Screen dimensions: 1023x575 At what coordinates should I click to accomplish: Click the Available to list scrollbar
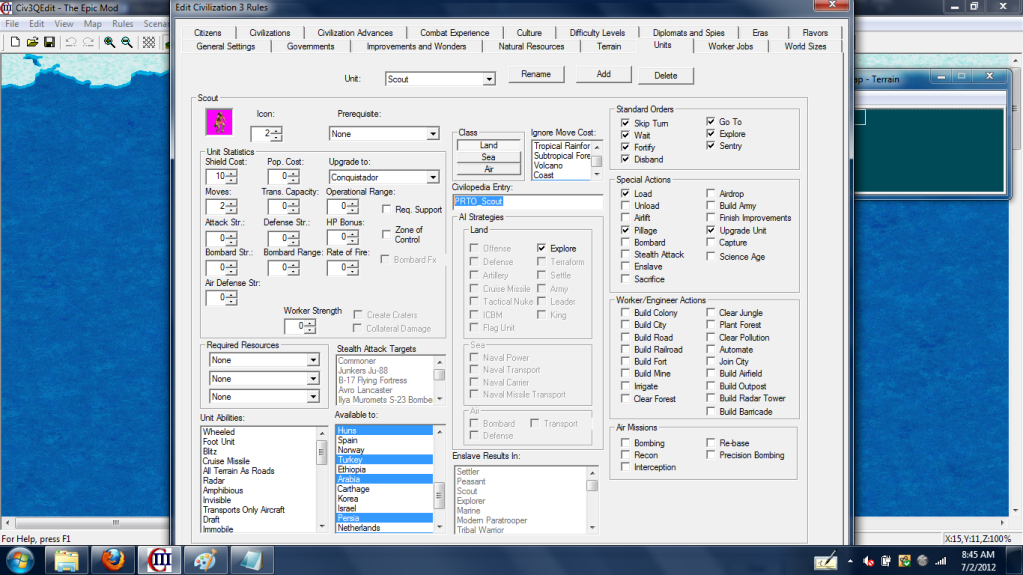click(x=439, y=479)
